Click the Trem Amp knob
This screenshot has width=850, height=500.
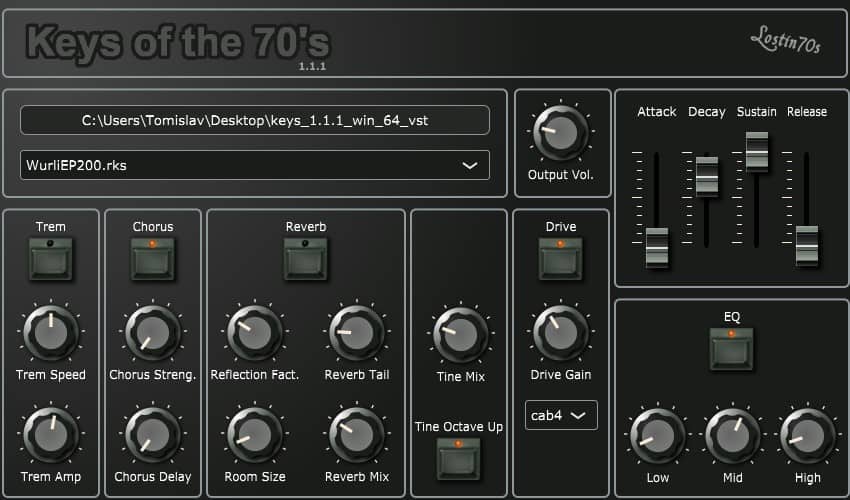tap(51, 434)
